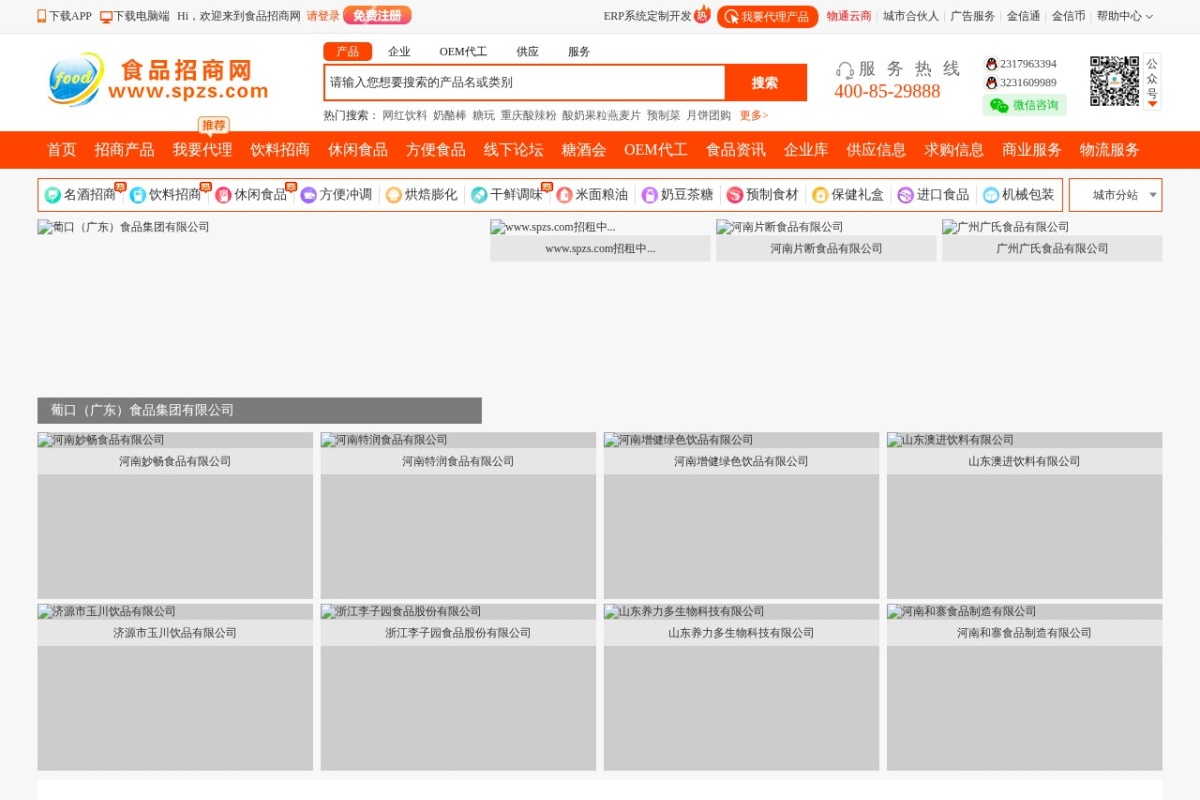This screenshot has height=800, width=1200.
Task: Click the 免费注册 button
Action: [377, 16]
